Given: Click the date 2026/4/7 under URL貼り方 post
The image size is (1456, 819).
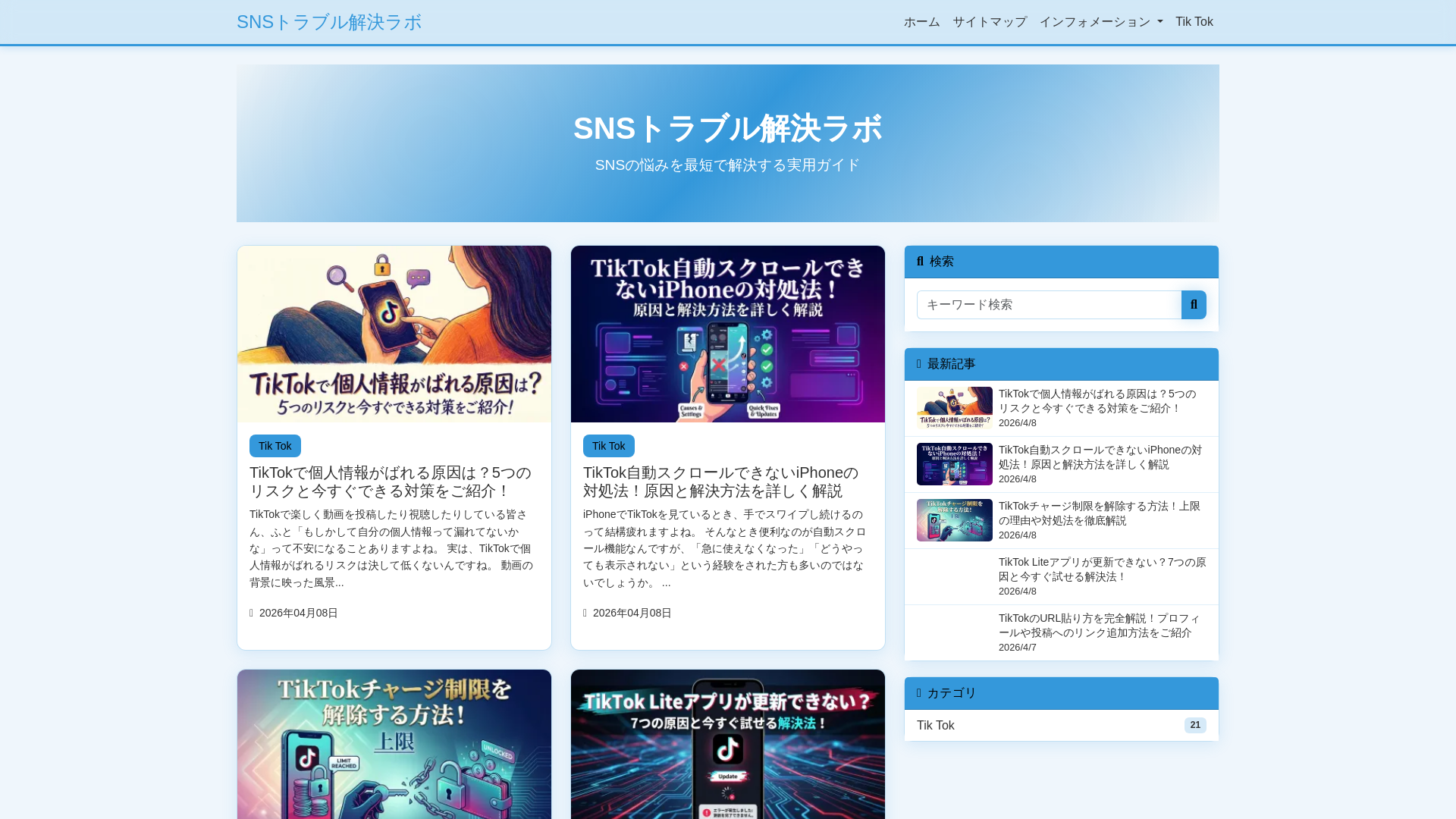Looking at the screenshot, I should 1018,648.
